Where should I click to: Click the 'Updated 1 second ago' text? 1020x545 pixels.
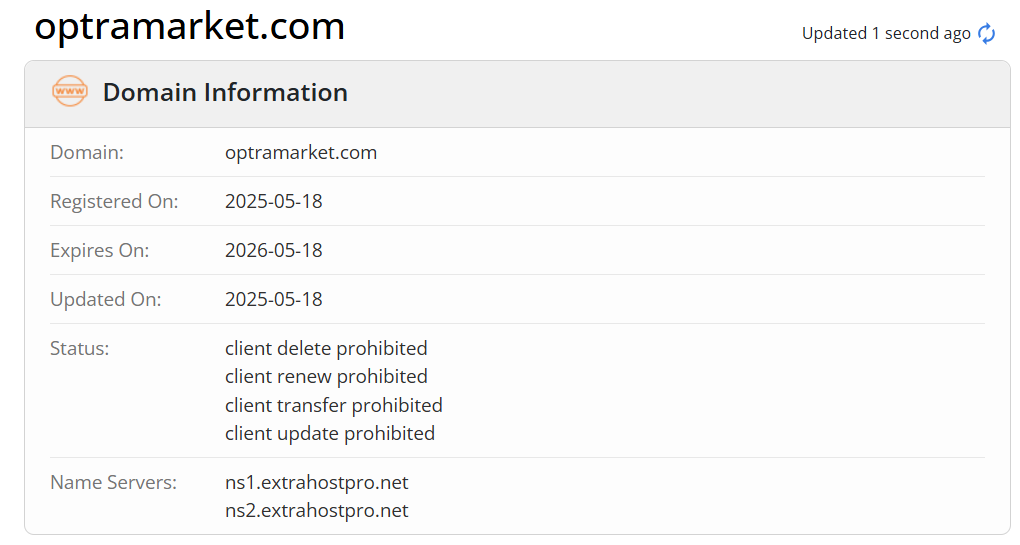[885, 34]
